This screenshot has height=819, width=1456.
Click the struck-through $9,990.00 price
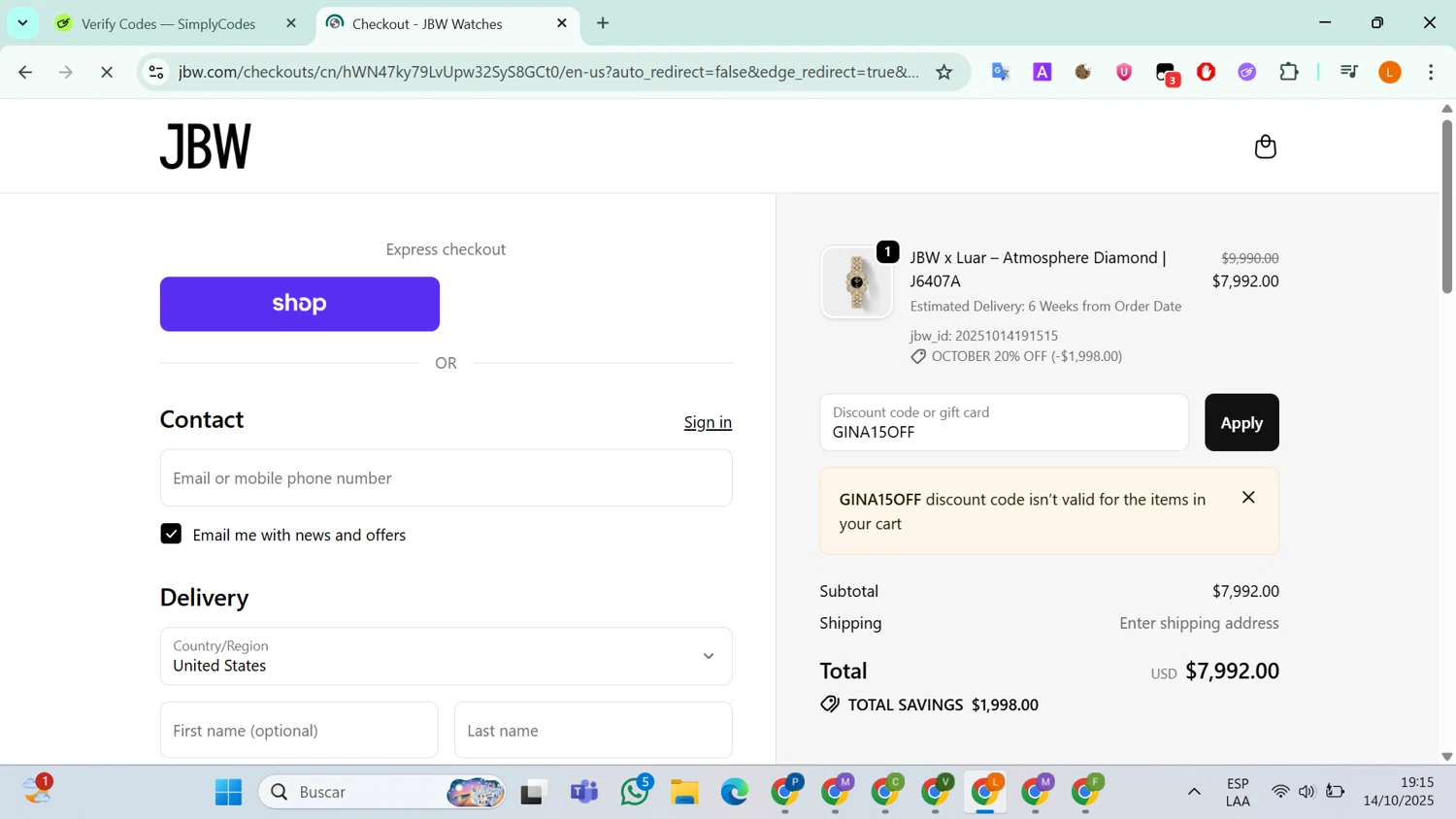[1249, 258]
